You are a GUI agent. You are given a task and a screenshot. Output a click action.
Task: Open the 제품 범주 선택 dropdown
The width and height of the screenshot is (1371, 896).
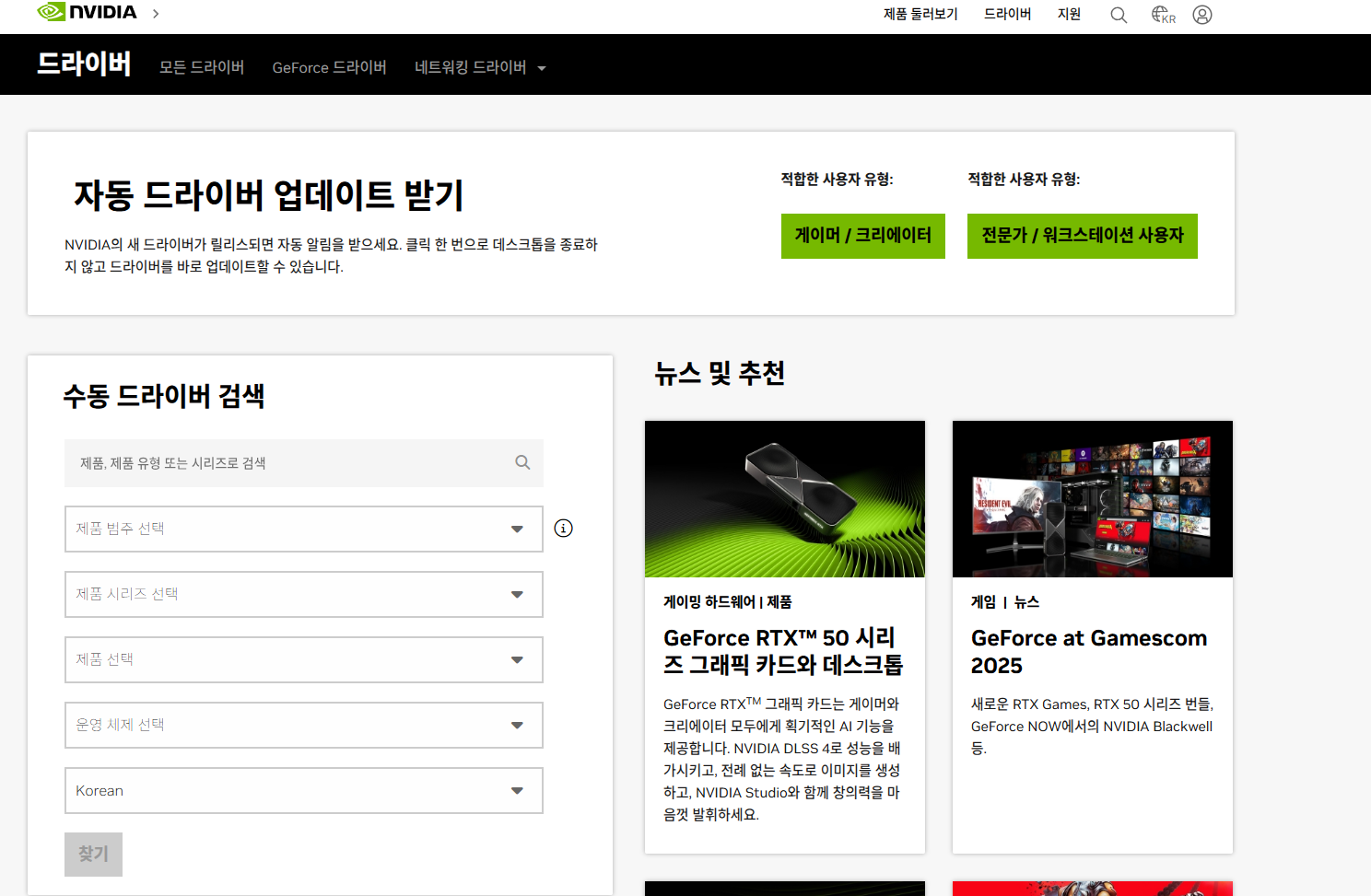pyautogui.click(x=303, y=529)
